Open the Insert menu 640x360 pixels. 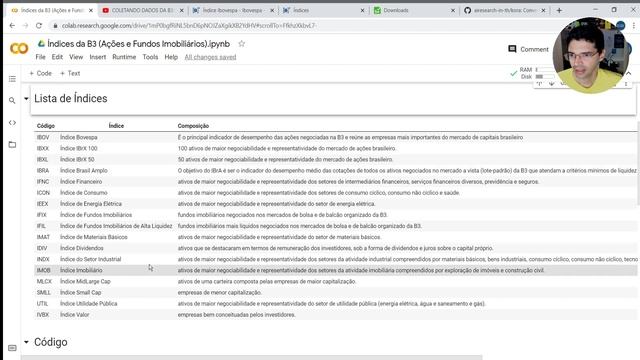point(98,57)
